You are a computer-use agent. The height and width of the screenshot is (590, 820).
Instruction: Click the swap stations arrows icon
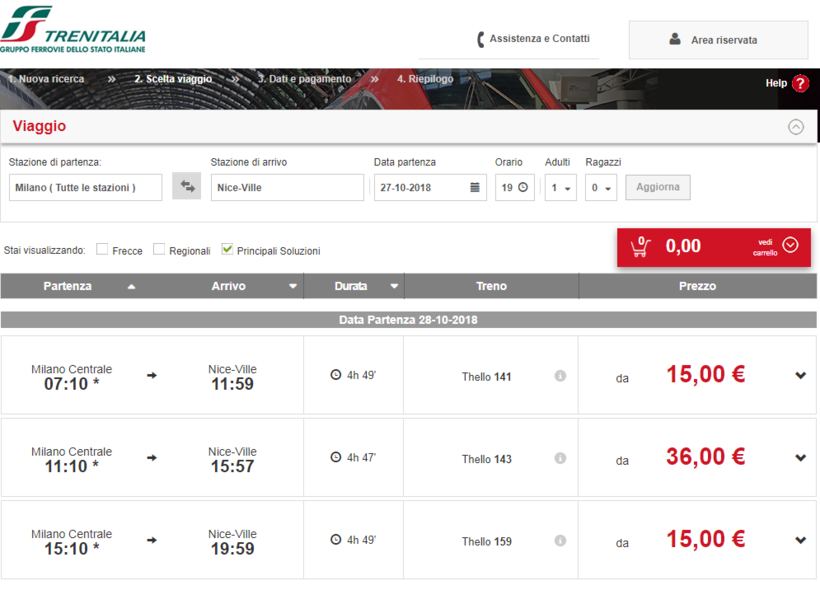(x=186, y=187)
